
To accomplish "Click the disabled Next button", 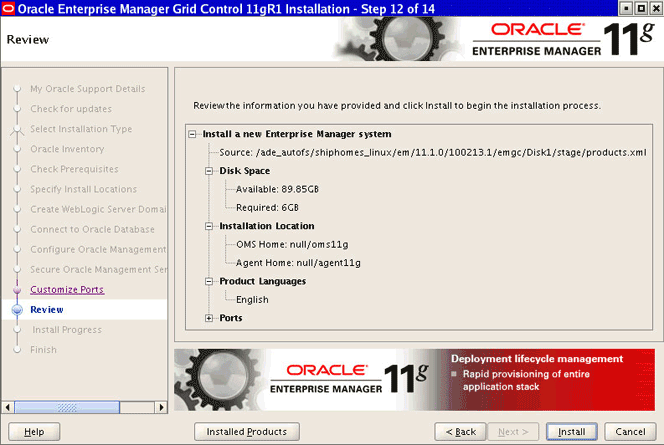I will [x=513, y=432].
